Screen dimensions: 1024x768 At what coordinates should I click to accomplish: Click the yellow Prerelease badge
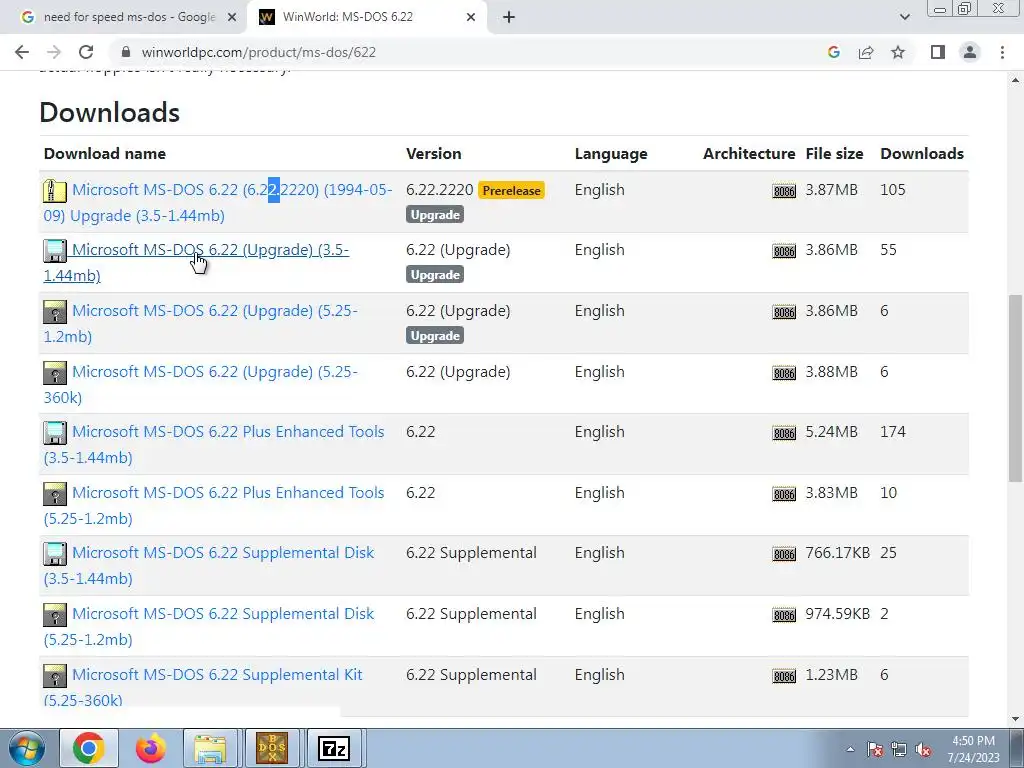pyautogui.click(x=511, y=190)
